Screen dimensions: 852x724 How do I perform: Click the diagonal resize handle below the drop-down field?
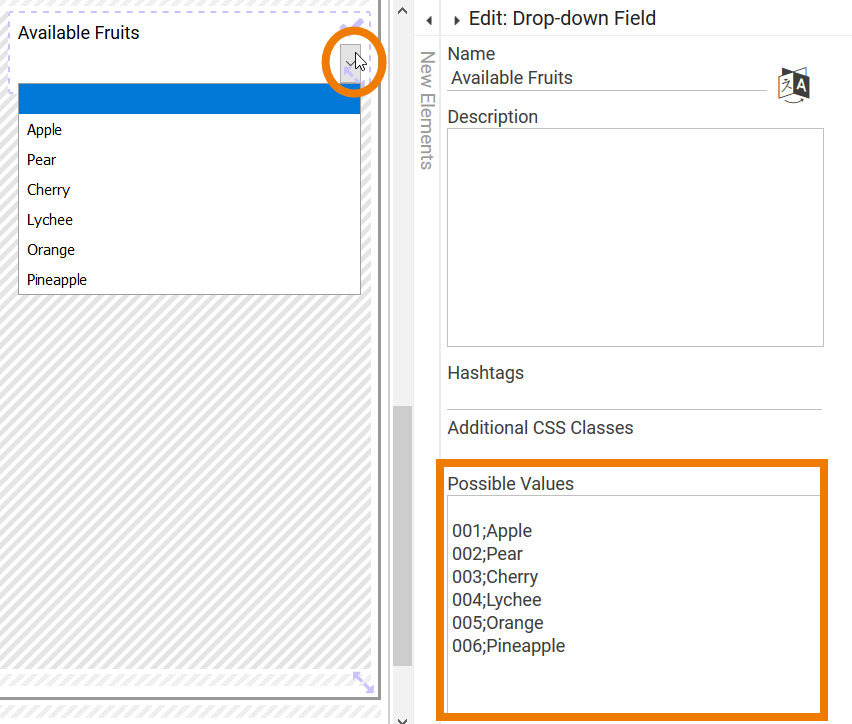[x=362, y=682]
